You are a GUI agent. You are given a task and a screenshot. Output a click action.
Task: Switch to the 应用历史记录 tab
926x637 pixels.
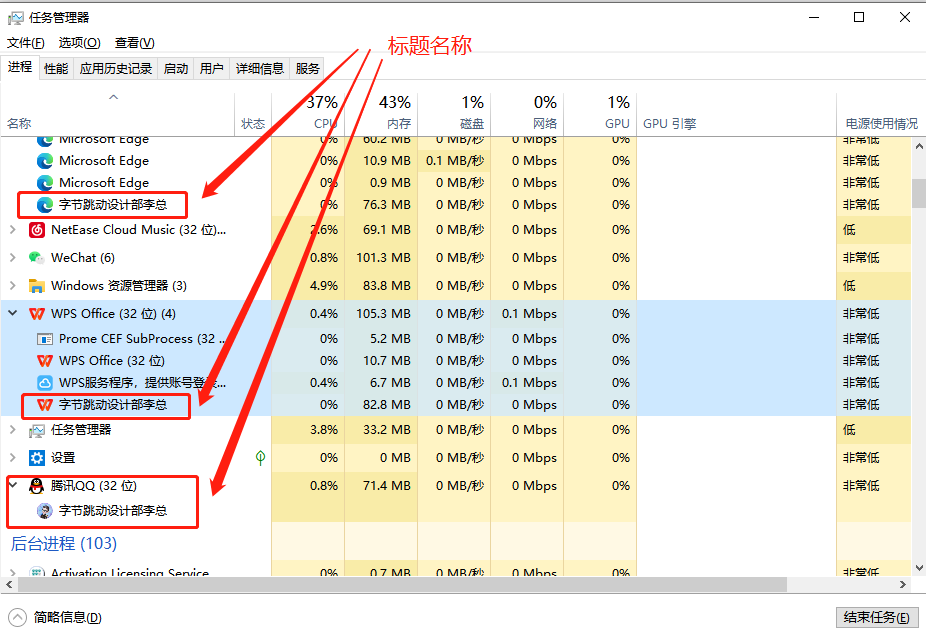click(x=116, y=69)
